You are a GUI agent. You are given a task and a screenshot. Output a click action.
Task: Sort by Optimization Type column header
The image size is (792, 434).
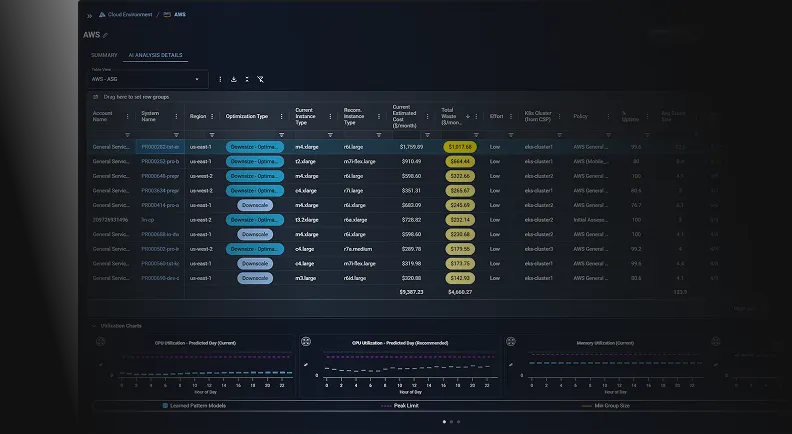[x=246, y=117]
